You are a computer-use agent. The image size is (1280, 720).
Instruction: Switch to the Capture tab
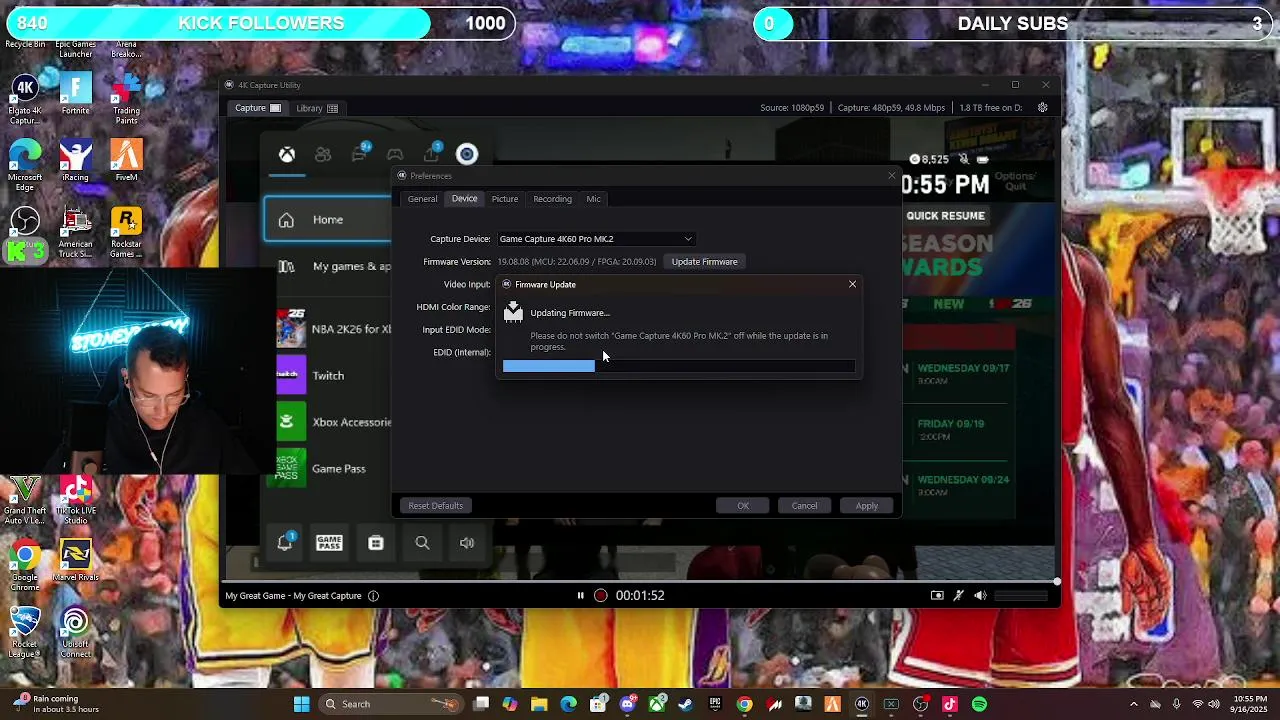click(x=258, y=108)
